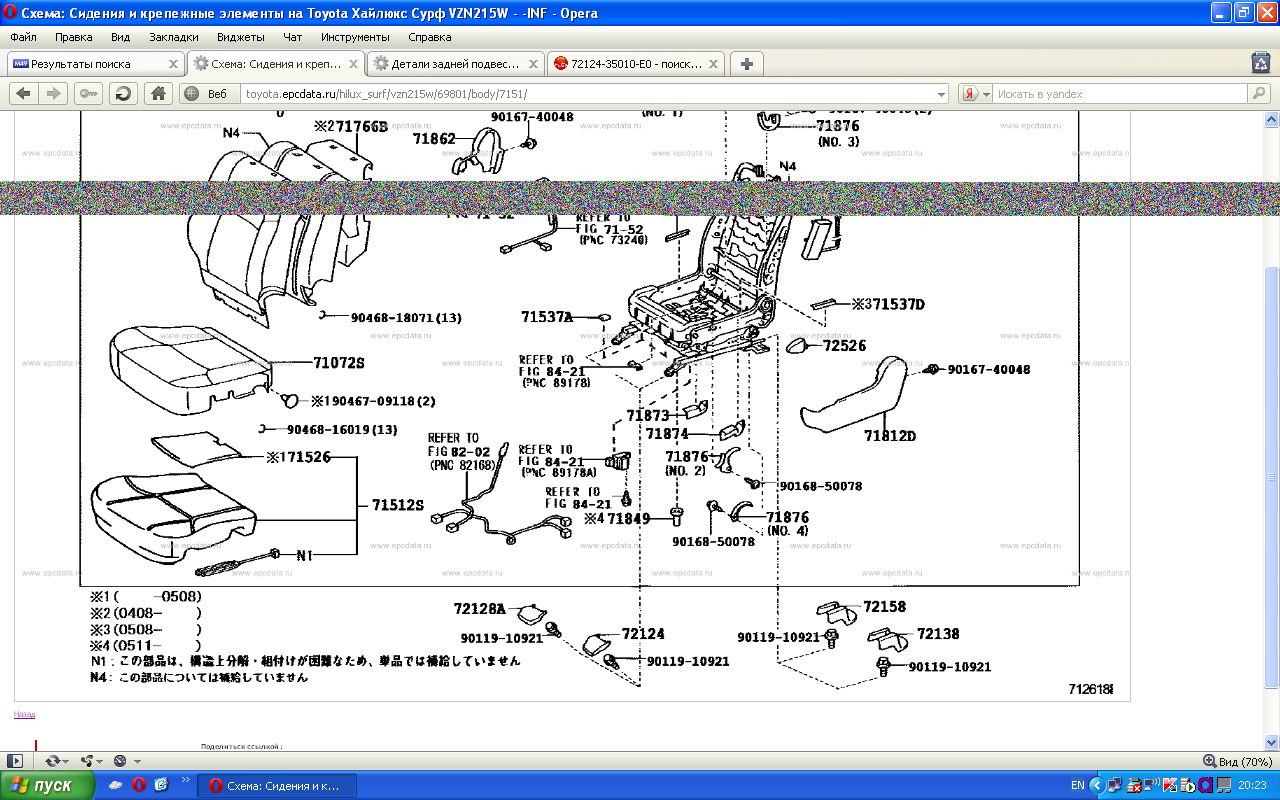Launch the cloud quick launch icon
The width and height of the screenshot is (1280, 800).
click(116, 785)
